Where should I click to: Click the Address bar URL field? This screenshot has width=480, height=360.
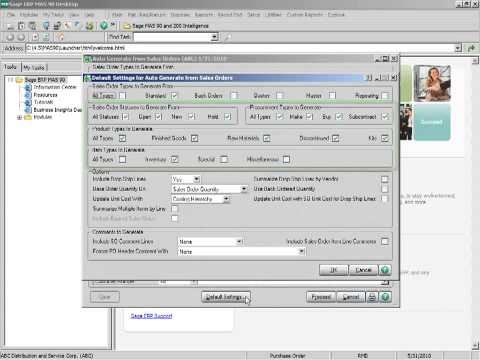point(240,48)
